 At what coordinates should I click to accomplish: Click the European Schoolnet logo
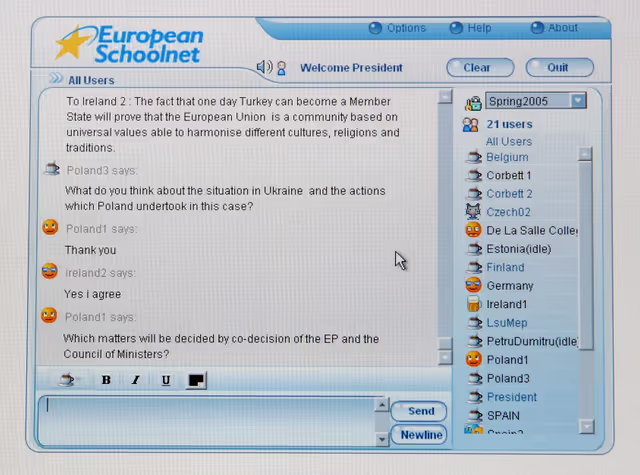pos(129,45)
